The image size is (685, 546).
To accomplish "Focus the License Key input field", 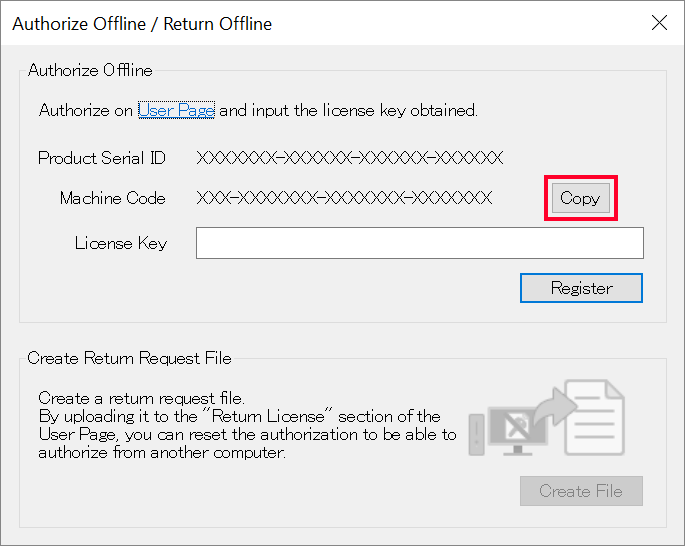I will coord(419,243).
